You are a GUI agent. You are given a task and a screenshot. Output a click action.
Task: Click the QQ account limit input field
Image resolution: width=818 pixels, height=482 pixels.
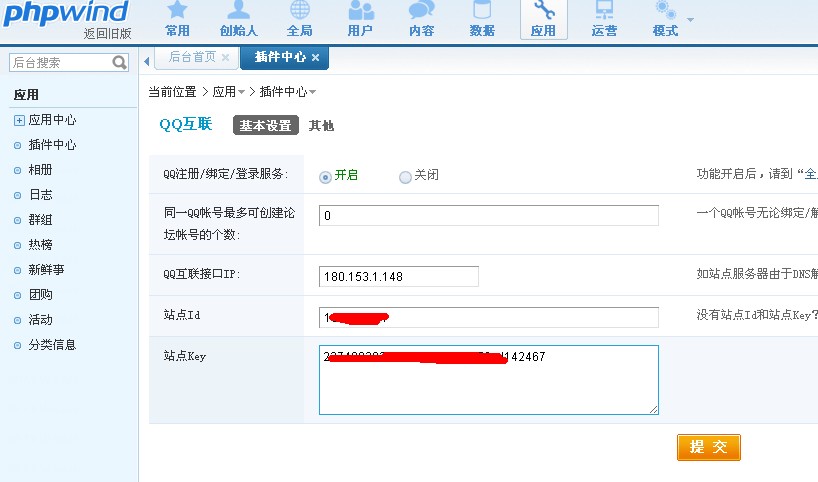pos(489,215)
